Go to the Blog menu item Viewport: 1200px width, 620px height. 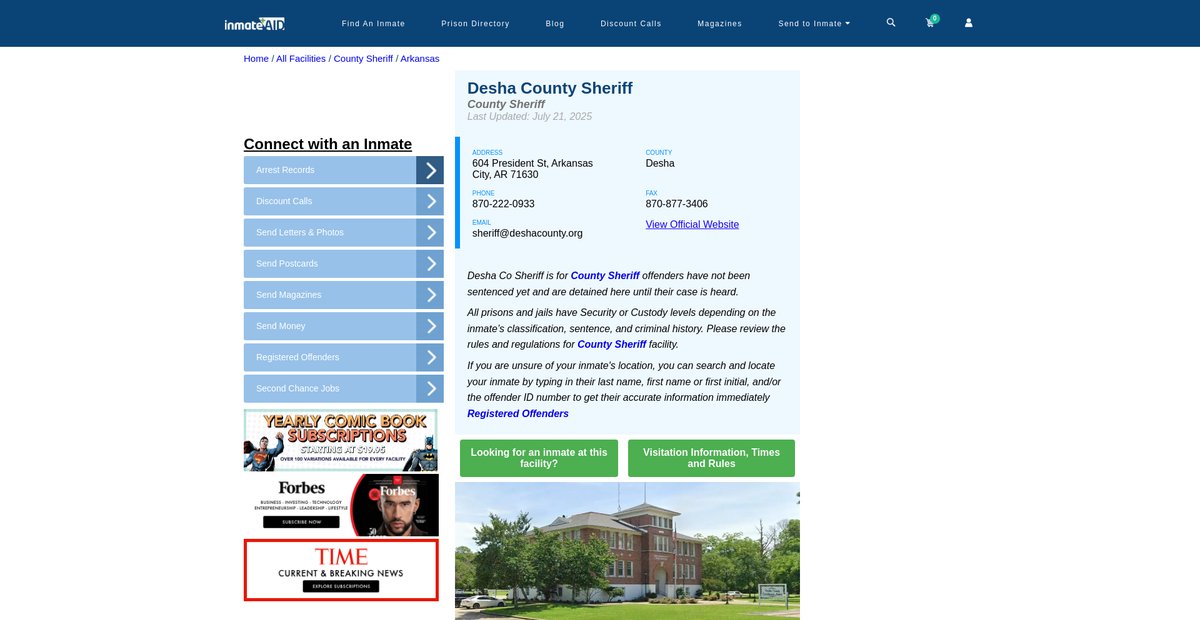click(x=555, y=23)
